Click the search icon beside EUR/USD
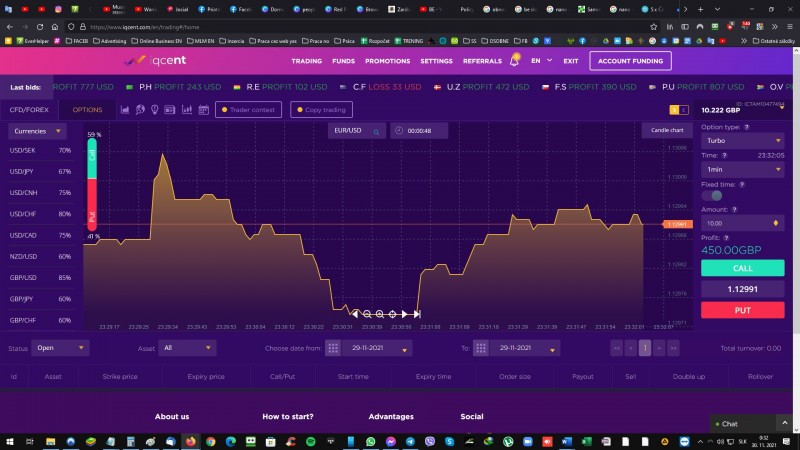 pyautogui.click(x=376, y=131)
